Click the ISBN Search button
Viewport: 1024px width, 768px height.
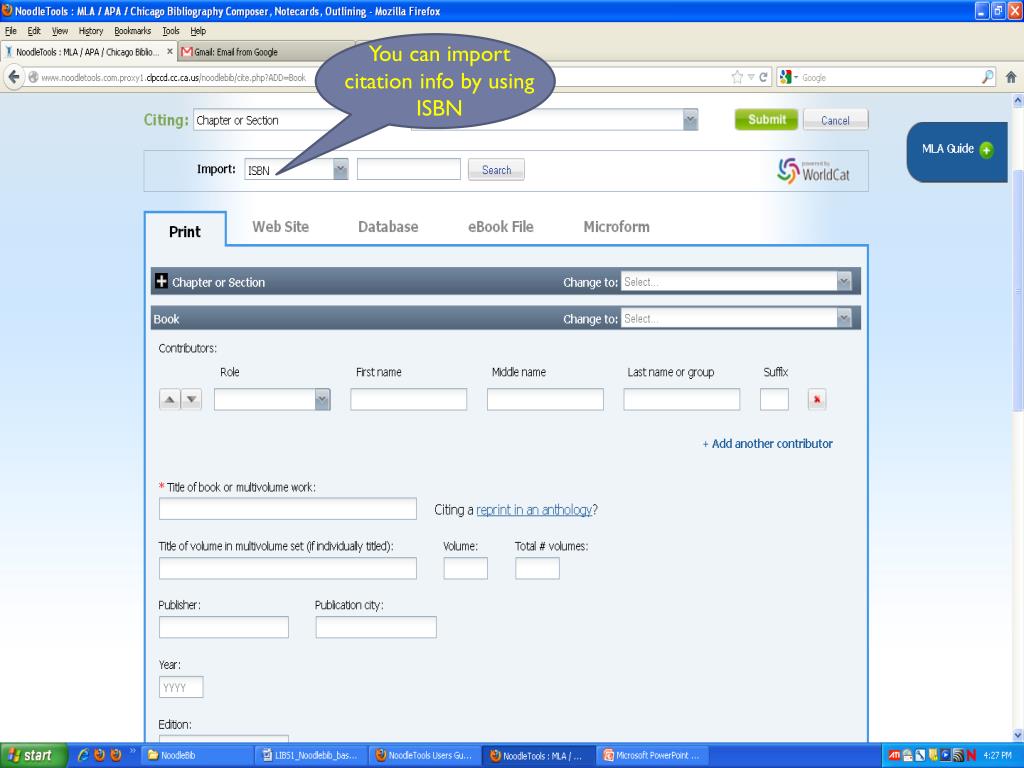point(496,170)
